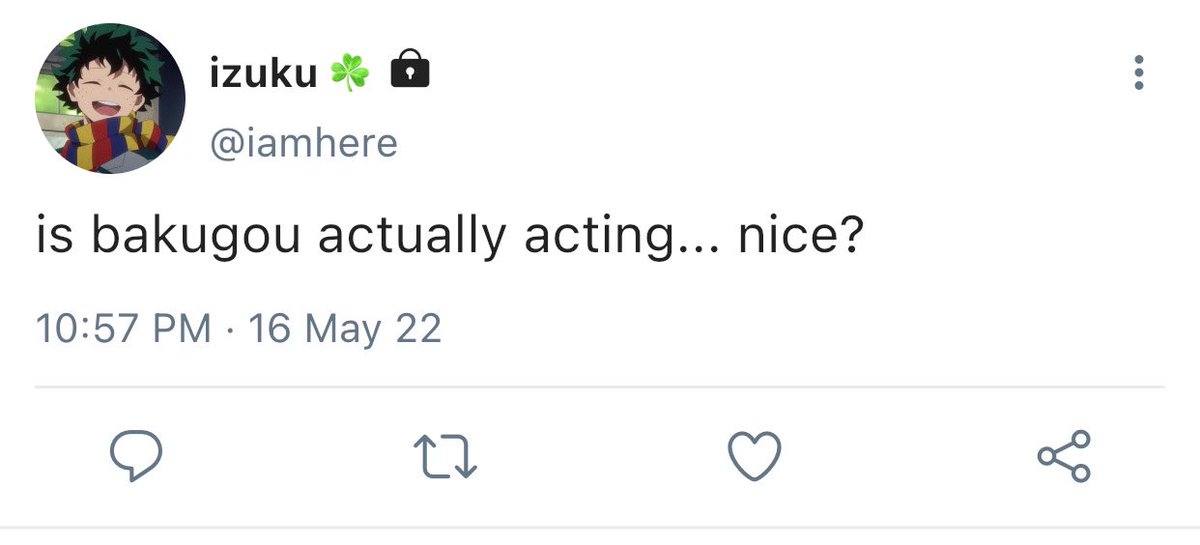Click the display name izuku

coord(264,72)
